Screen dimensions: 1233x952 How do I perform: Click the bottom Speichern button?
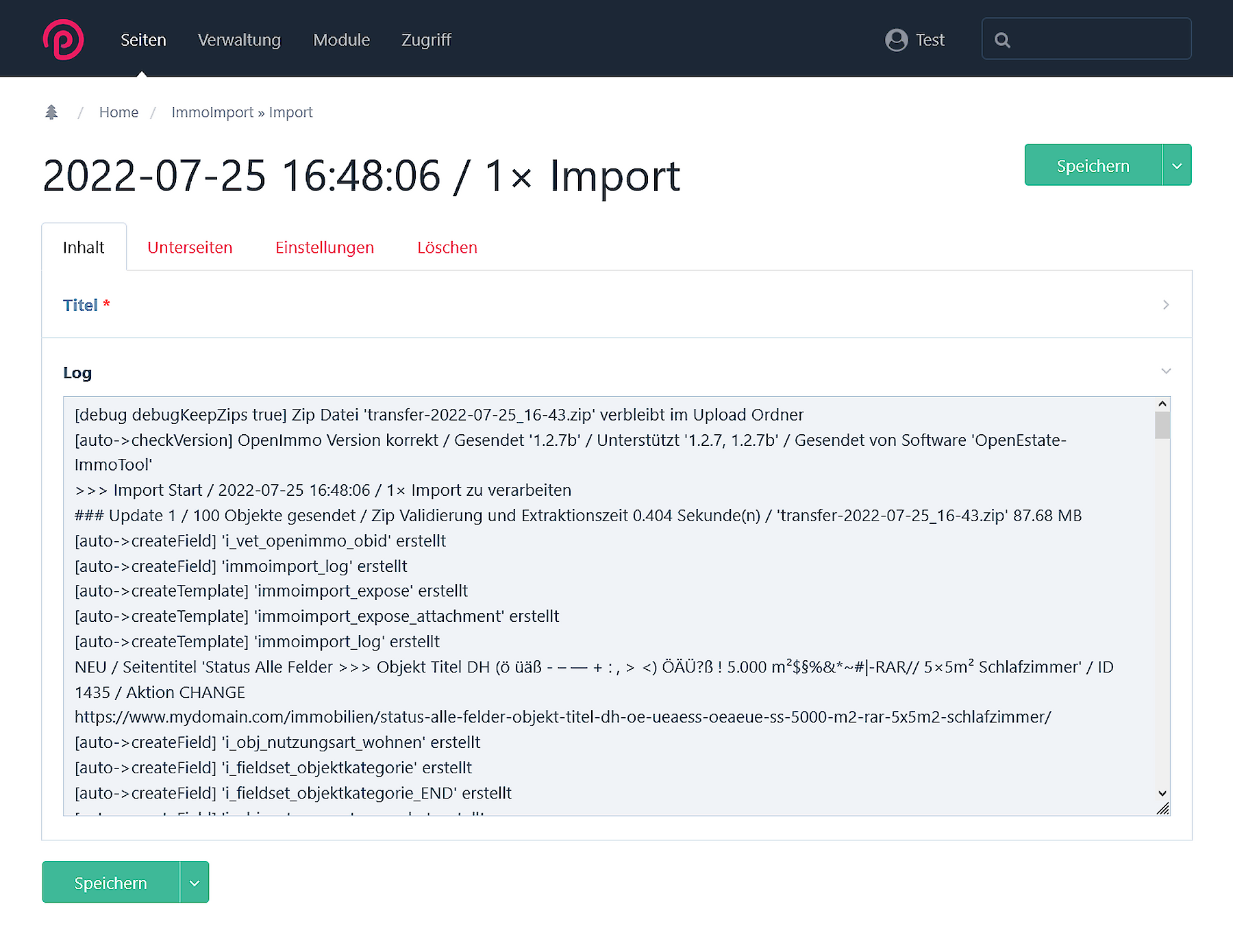110,883
